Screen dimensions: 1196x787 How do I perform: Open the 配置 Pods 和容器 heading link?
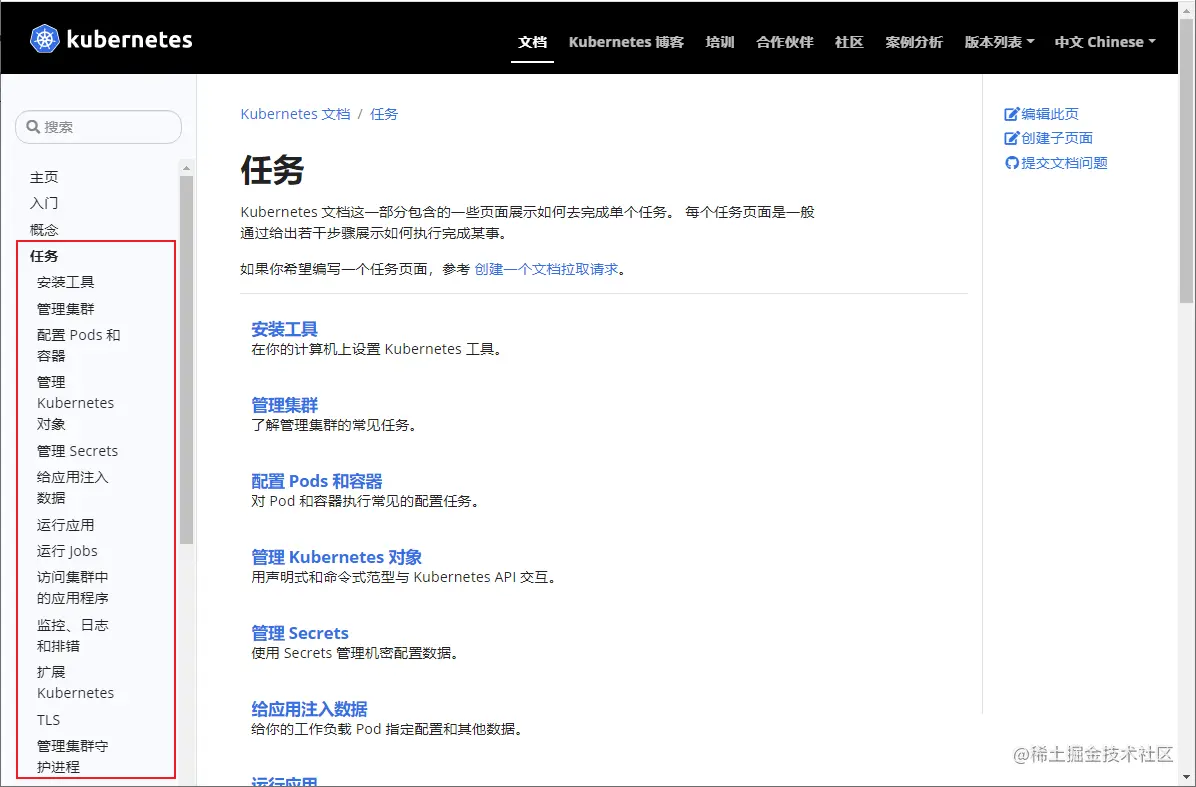pos(317,481)
